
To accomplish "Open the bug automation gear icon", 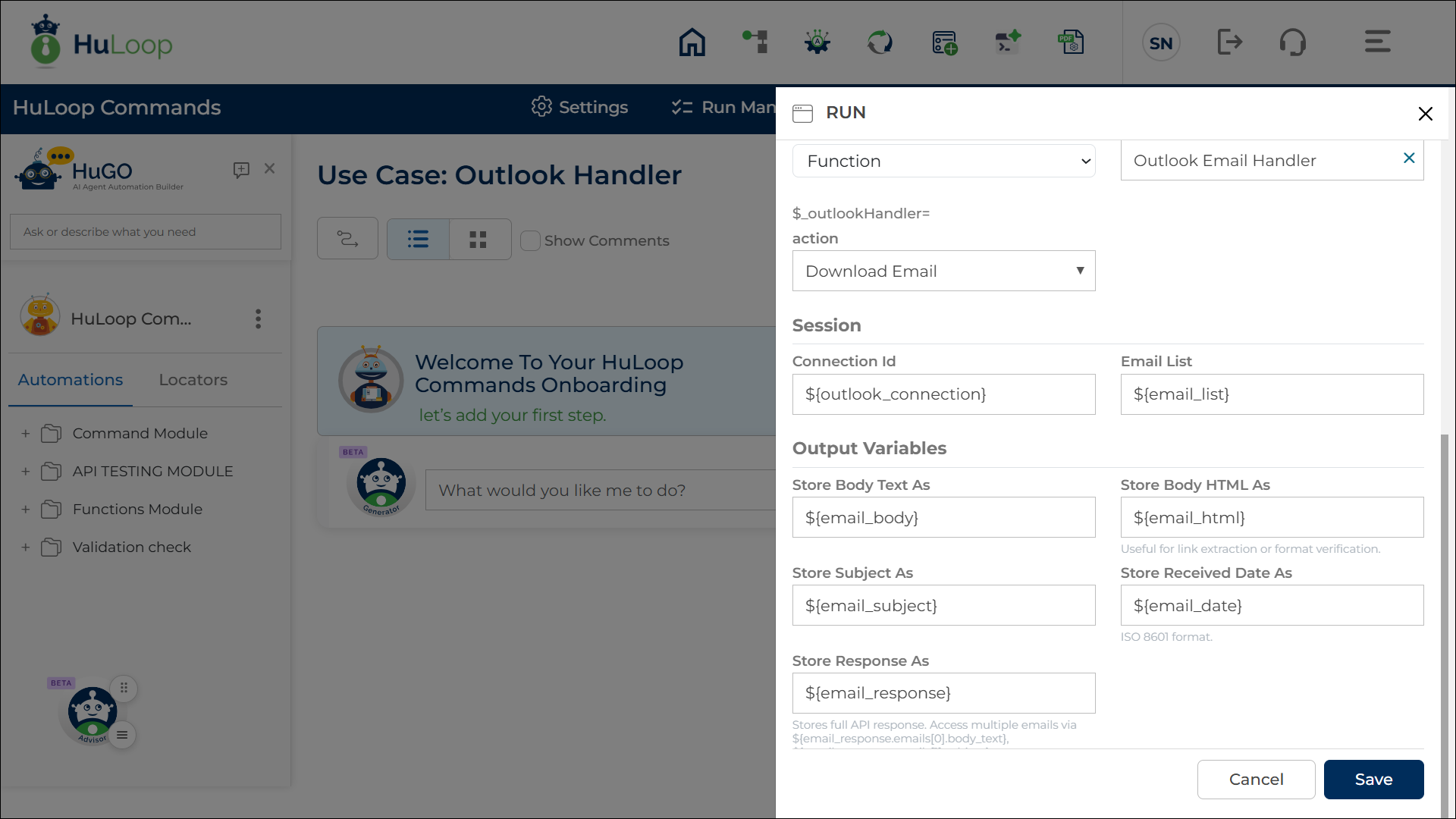I will (817, 42).
